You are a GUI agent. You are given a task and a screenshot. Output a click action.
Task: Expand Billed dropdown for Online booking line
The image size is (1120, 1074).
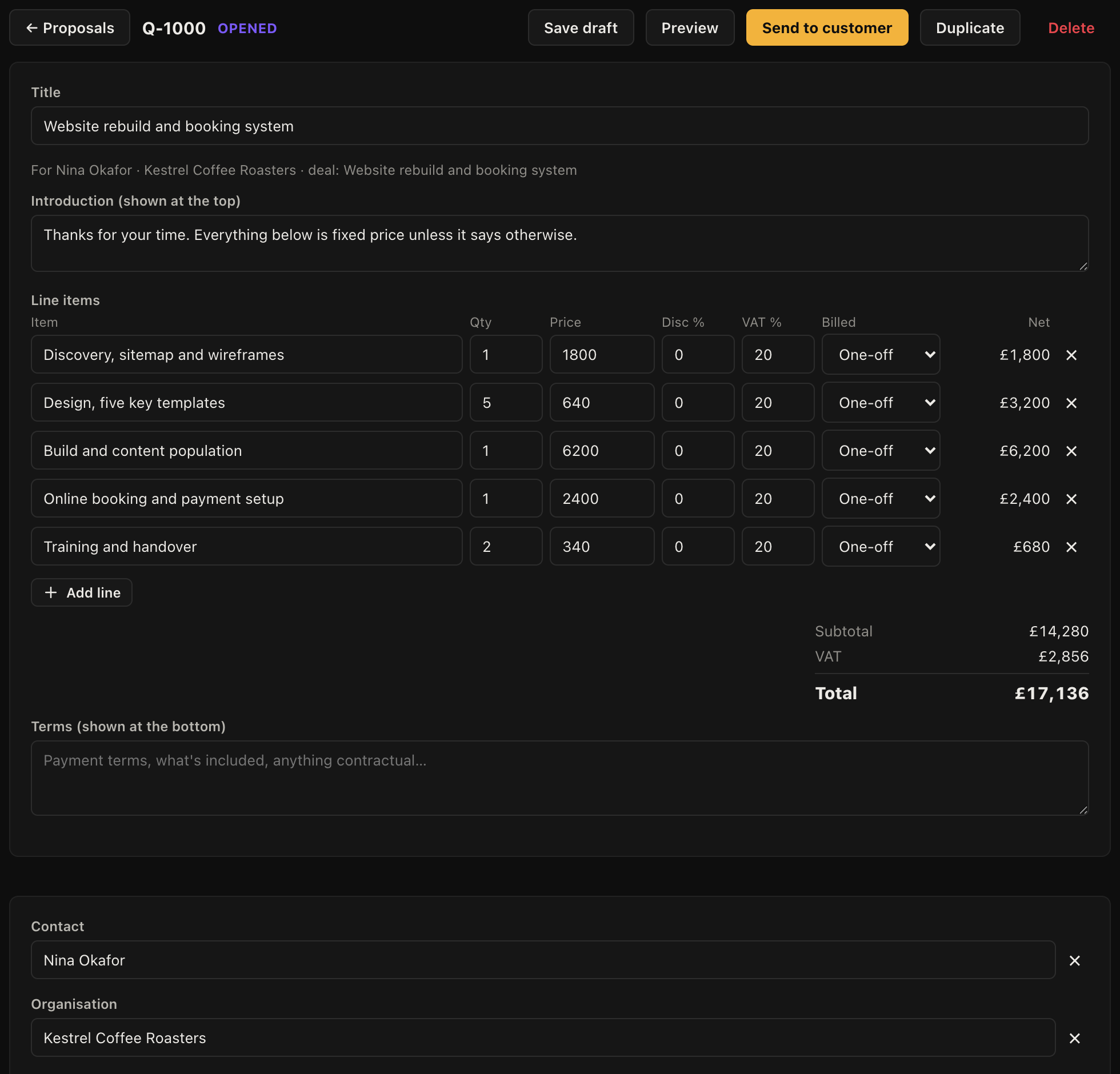[x=881, y=498]
